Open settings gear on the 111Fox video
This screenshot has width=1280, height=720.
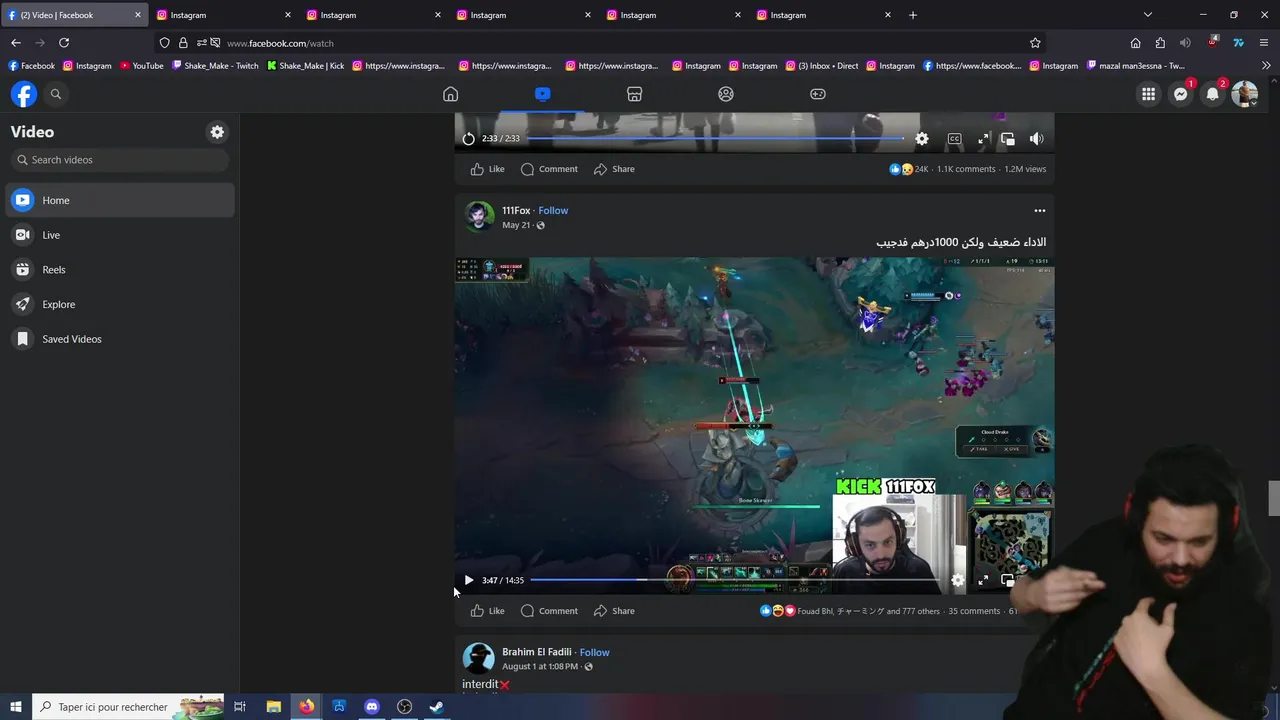click(x=958, y=580)
